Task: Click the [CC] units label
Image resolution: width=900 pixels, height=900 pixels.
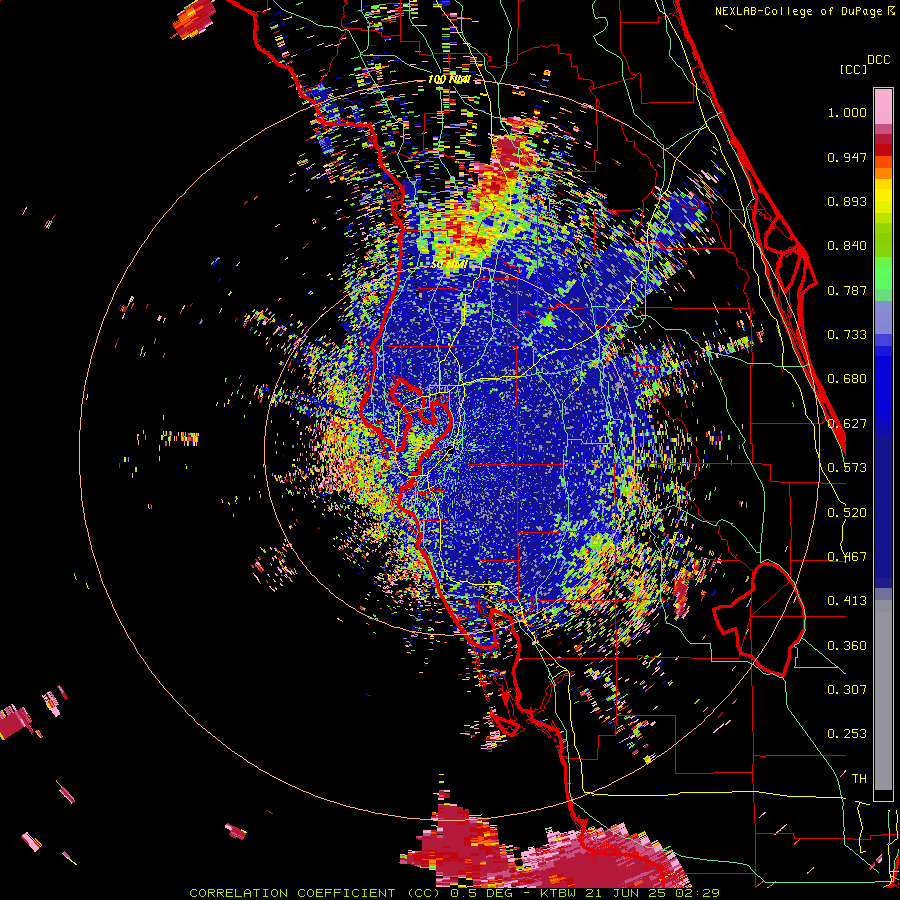Action: [853, 69]
